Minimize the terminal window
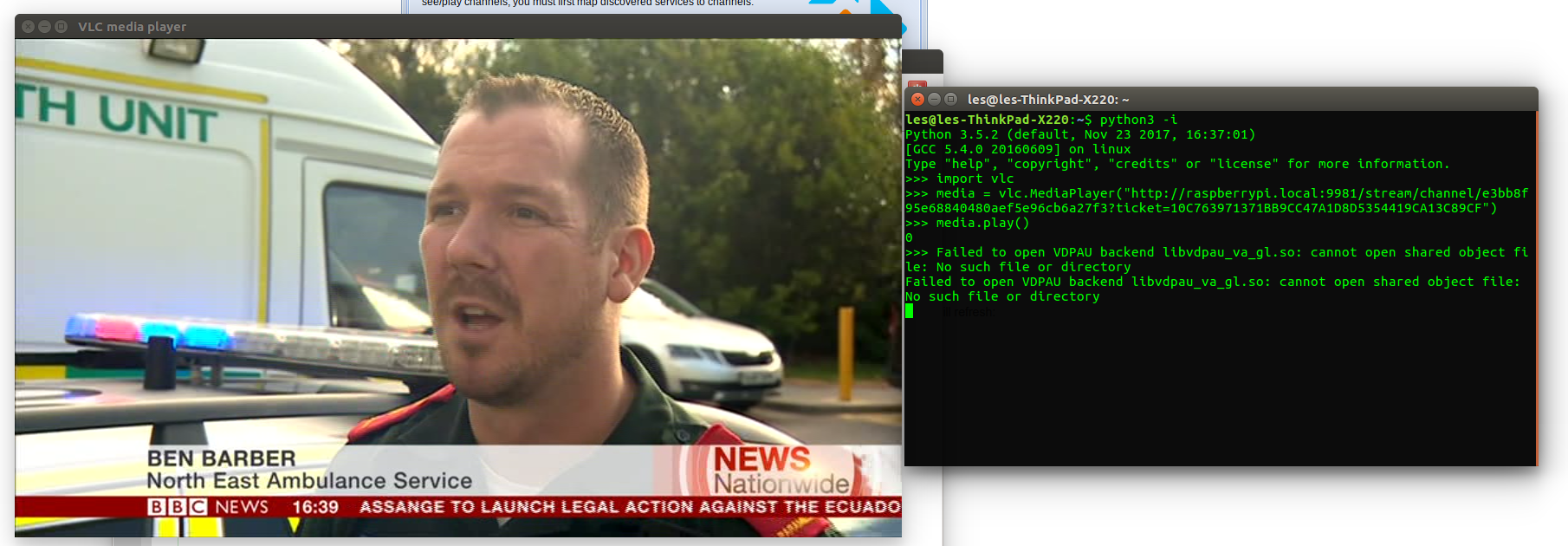The height and width of the screenshot is (546, 1568). click(934, 99)
